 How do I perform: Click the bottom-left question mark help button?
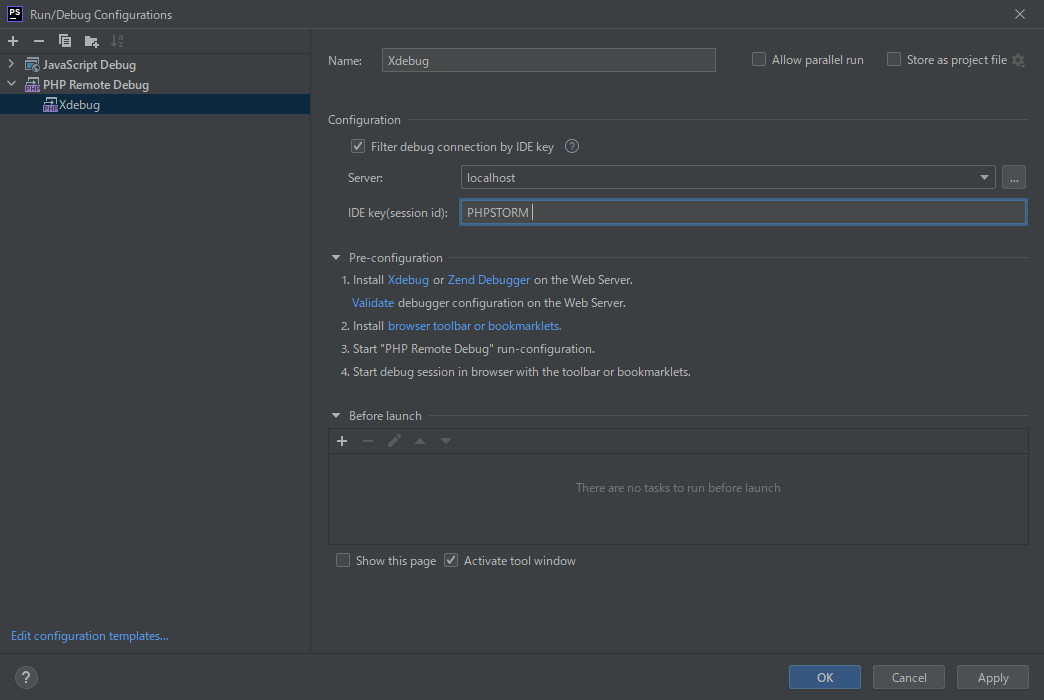[26, 677]
